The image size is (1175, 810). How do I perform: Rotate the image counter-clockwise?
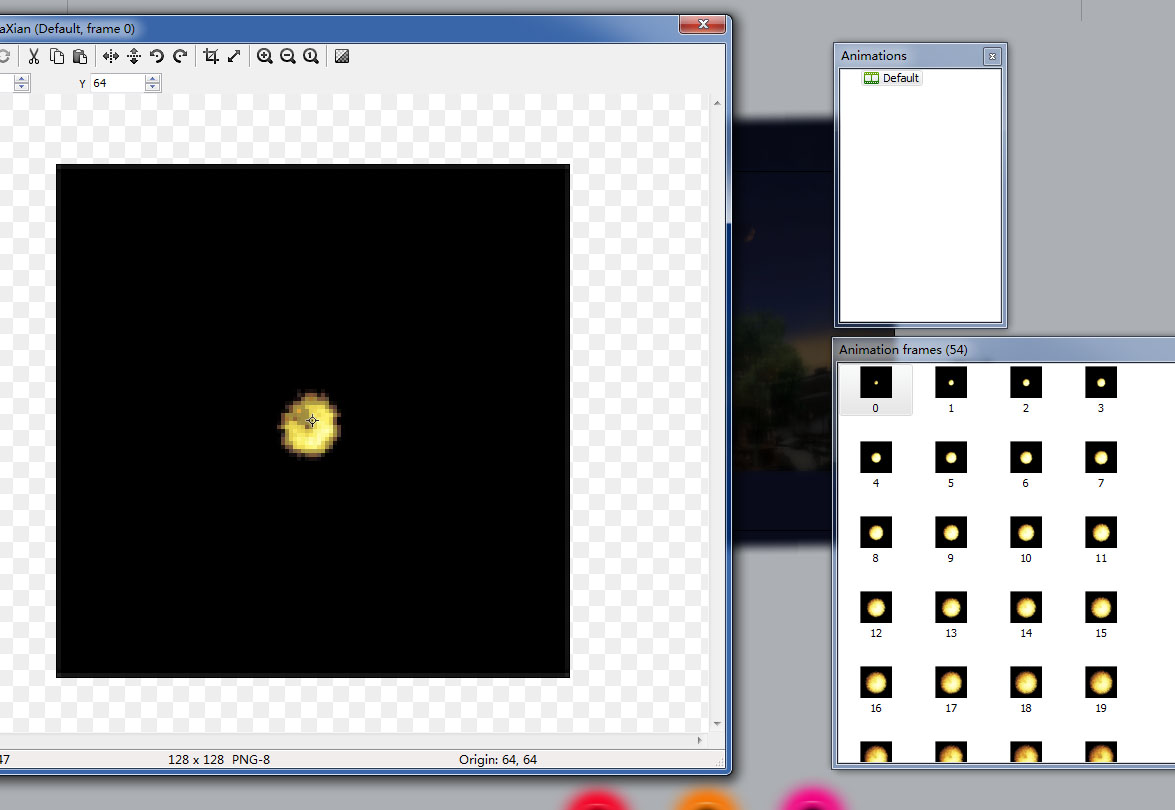(x=157, y=57)
